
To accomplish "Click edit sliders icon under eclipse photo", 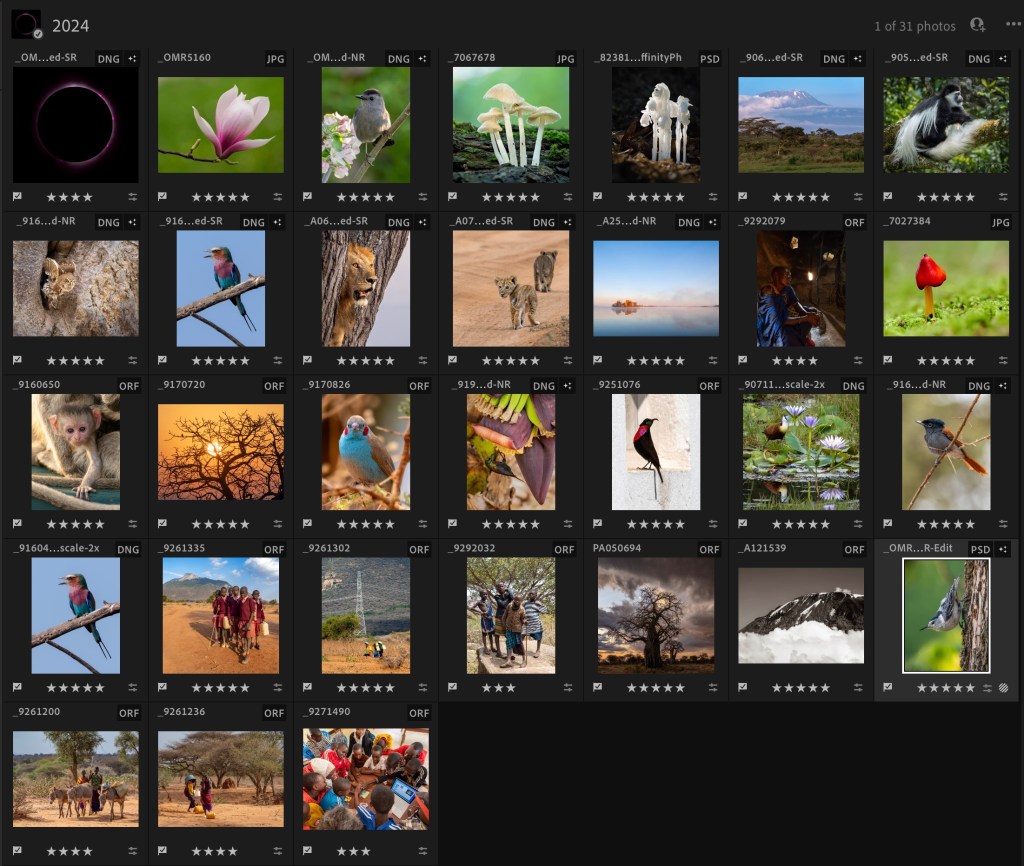I will (x=133, y=197).
